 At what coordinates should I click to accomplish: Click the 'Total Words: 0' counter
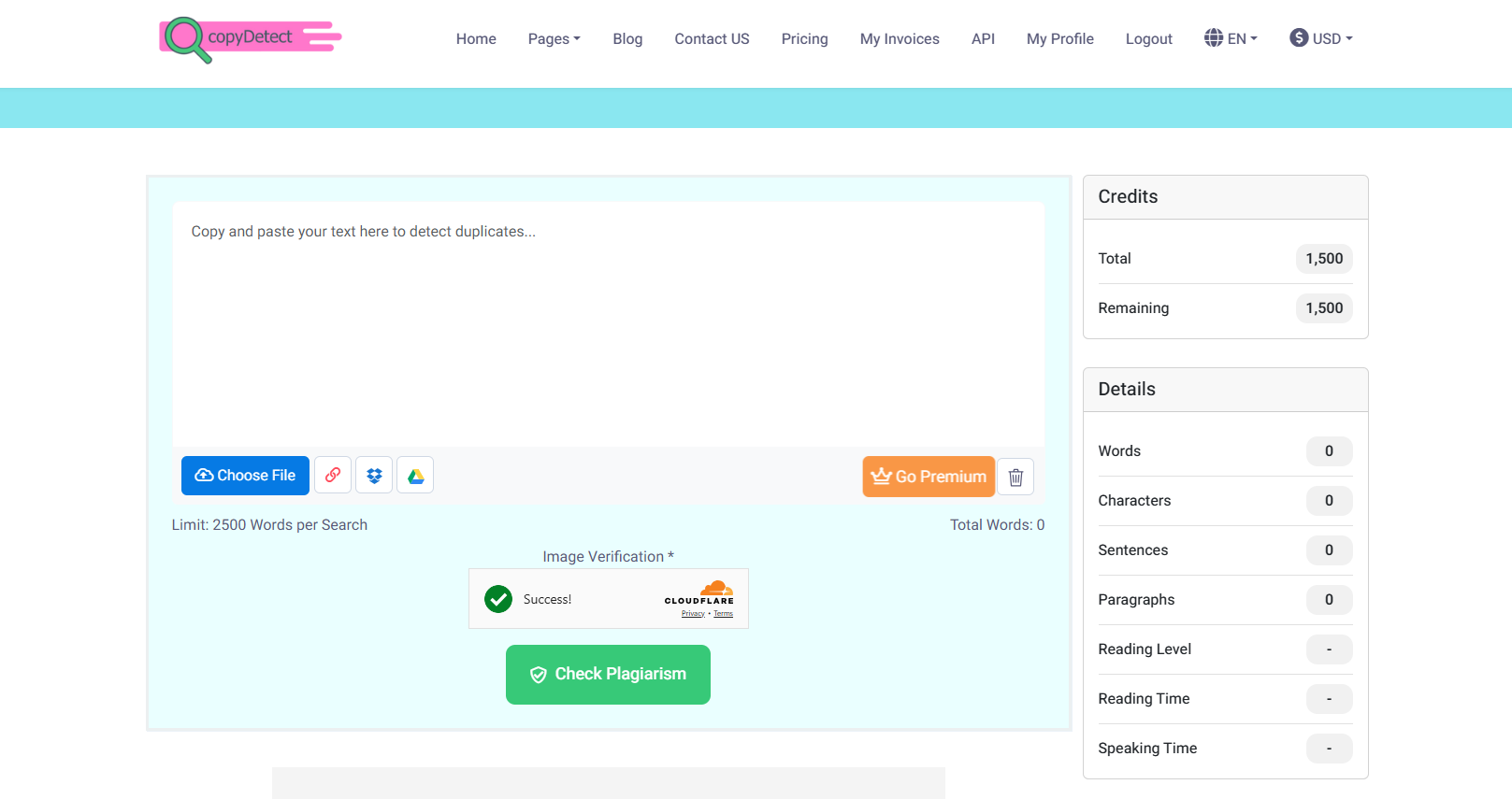tap(997, 525)
